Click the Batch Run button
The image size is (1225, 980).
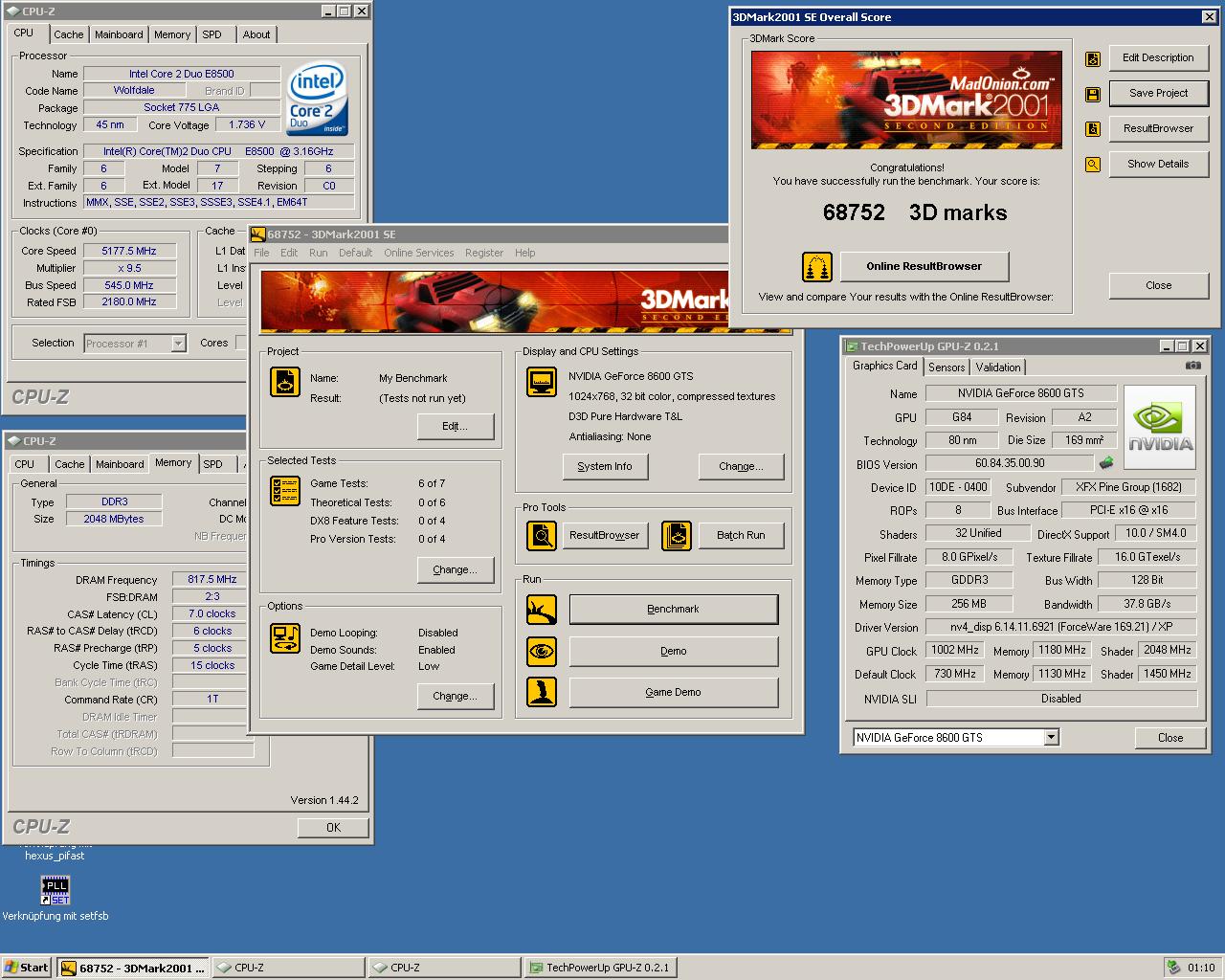tap(741, 535)
